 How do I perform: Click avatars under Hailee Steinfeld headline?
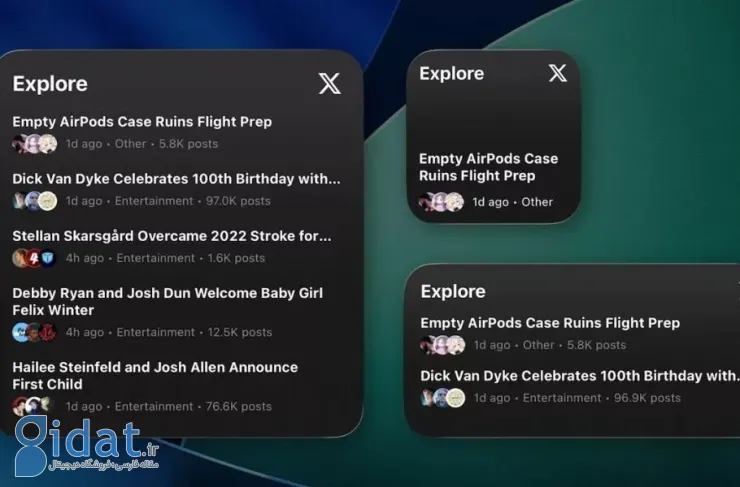(35, 407)
